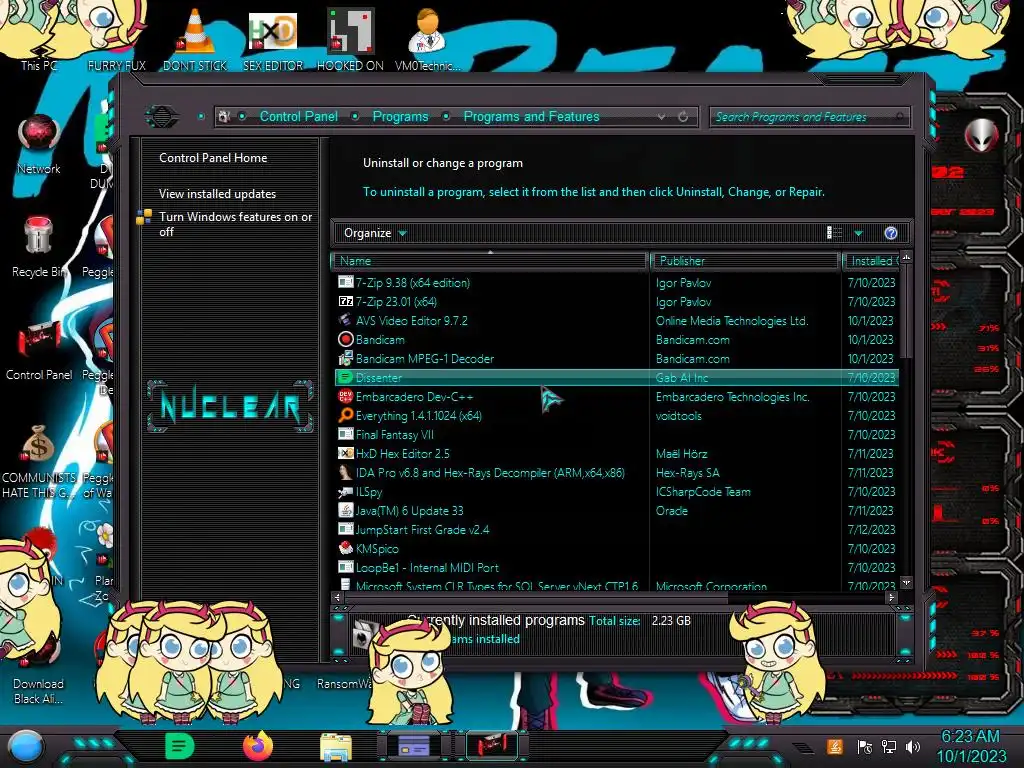
Task: Select JumpStart First Grade v2.4 entry
Action: pyautogui.click(x=616, y=530)
